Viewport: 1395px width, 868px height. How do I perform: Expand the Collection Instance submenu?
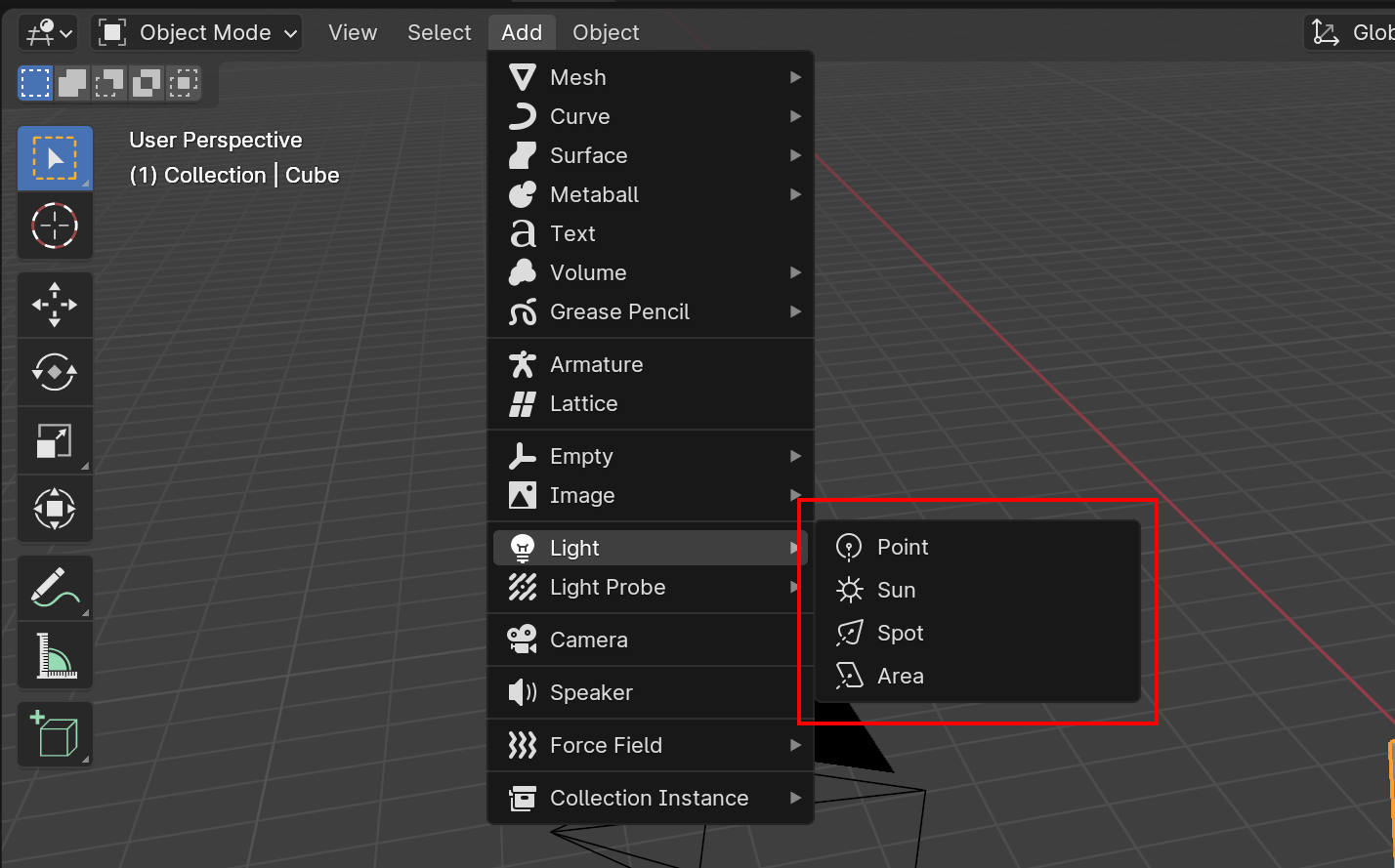pyautogui.click(x=653, y=798)
